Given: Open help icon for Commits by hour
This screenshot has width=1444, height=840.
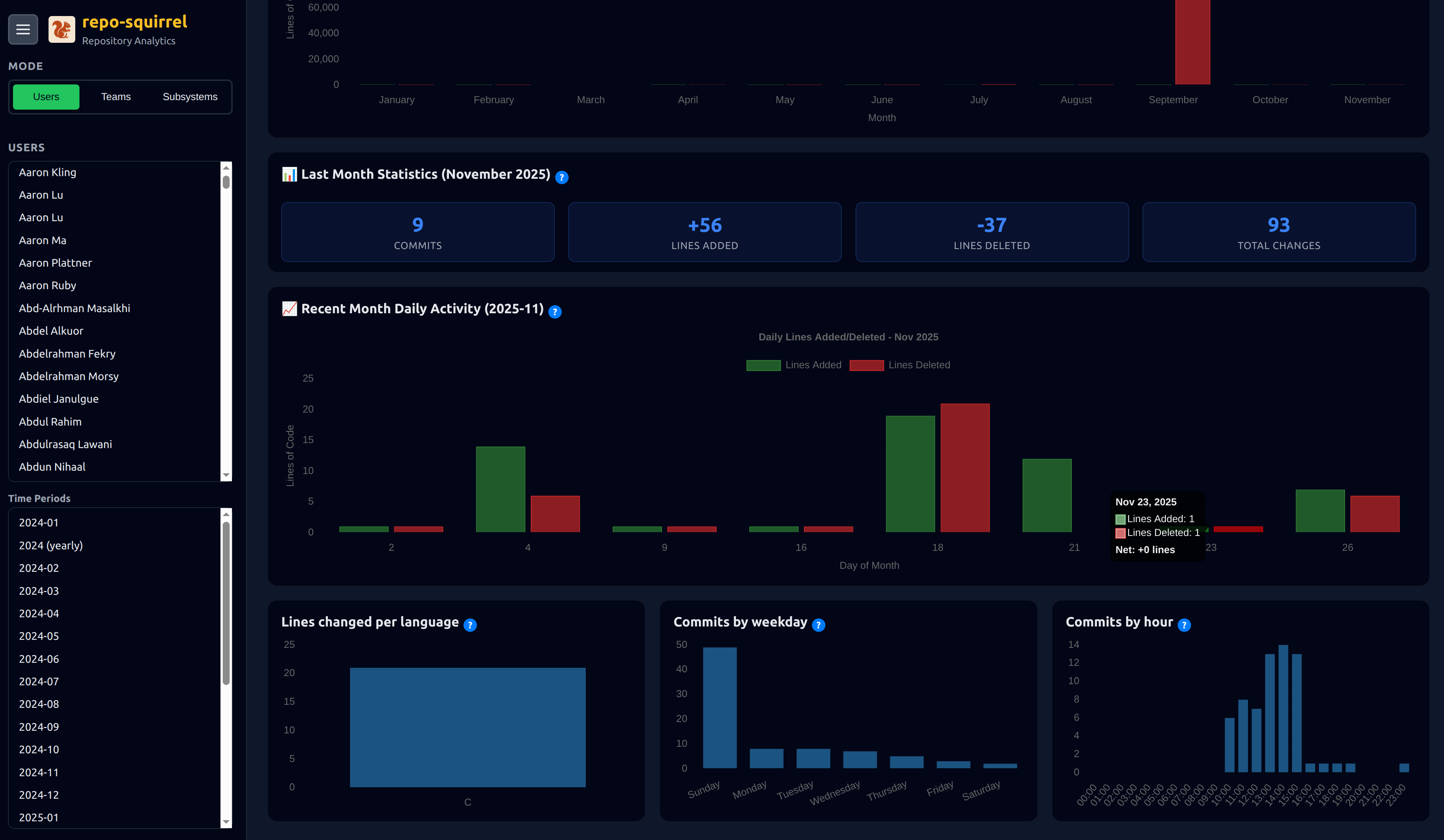Looking at the screenshot, I should pos(1184,625).
